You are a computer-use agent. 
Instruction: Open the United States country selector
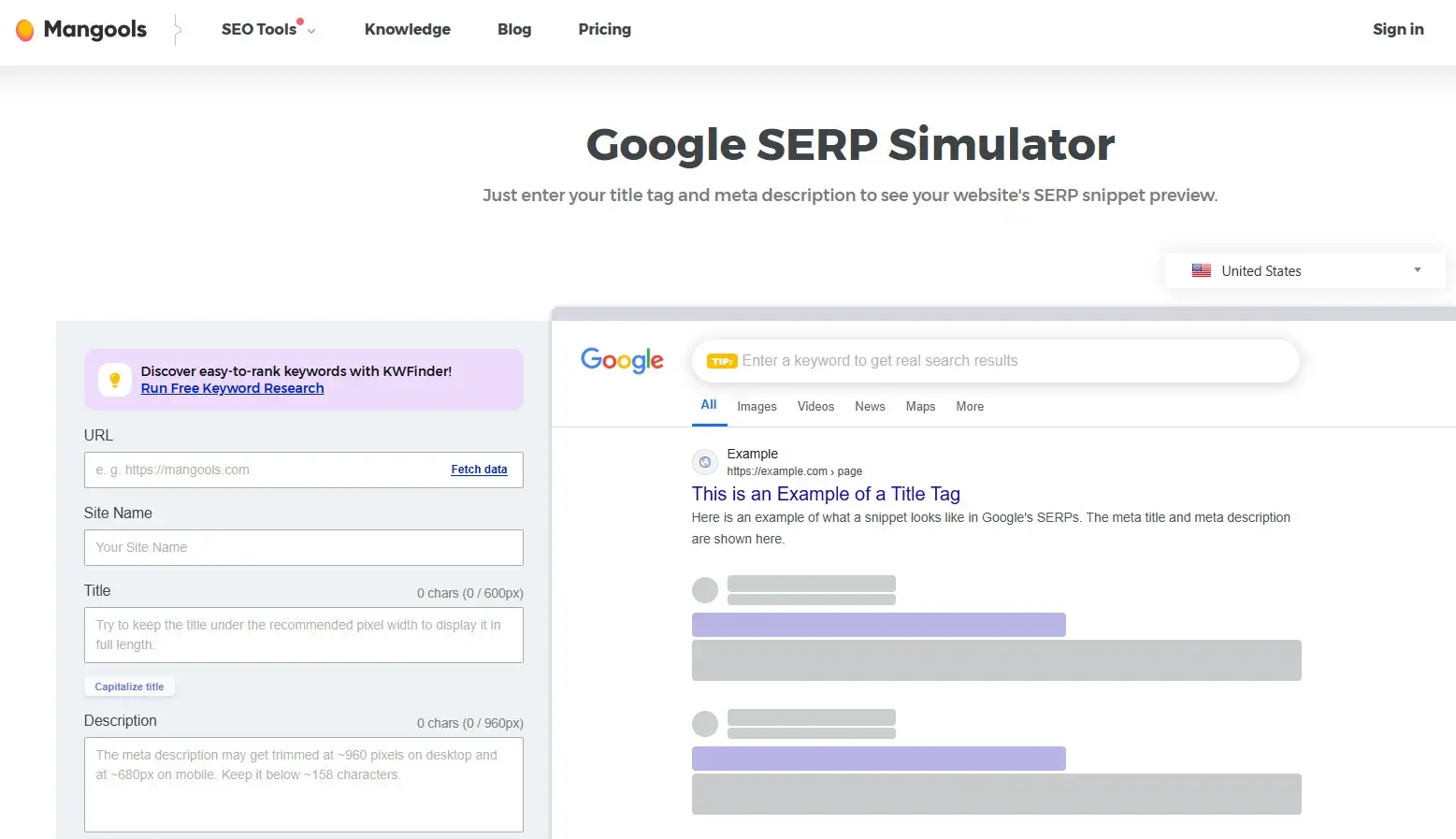coord(1303,270)
